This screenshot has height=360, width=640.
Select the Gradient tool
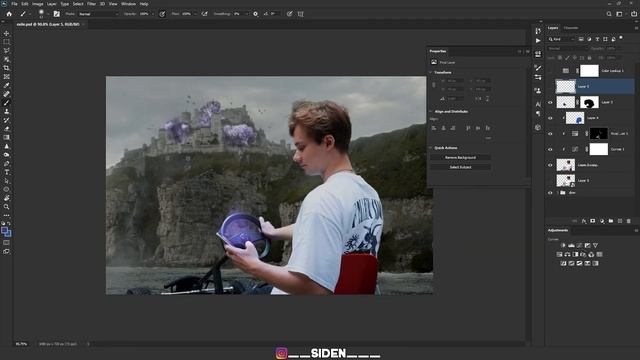tap(7, 138)
